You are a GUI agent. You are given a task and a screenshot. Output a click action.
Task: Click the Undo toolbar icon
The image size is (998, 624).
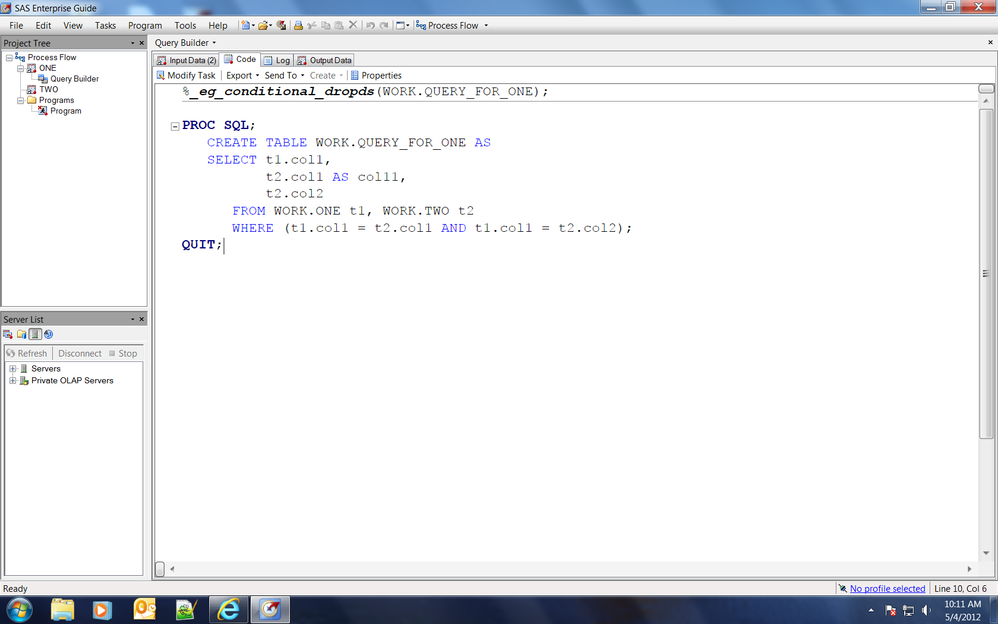[x=370, y=25]
